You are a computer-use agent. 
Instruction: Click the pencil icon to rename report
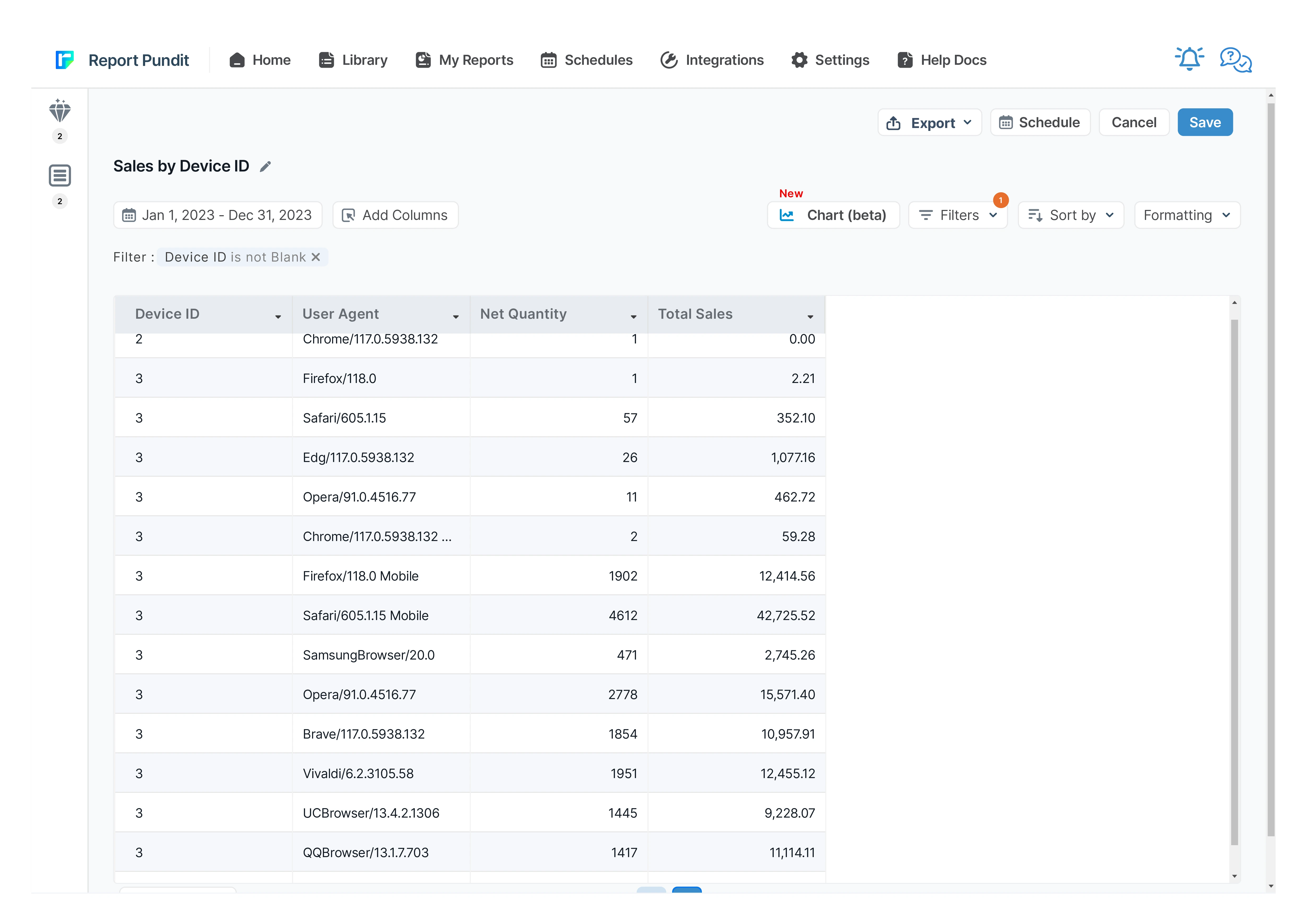[x=265, y=166]
